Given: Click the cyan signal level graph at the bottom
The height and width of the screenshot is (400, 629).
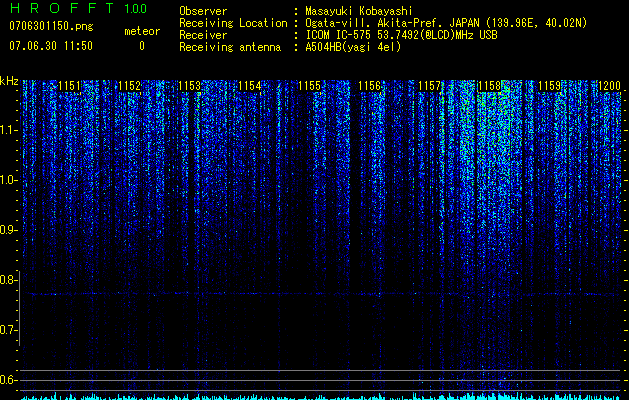Looking at the screenshot, I should point(321,396).
